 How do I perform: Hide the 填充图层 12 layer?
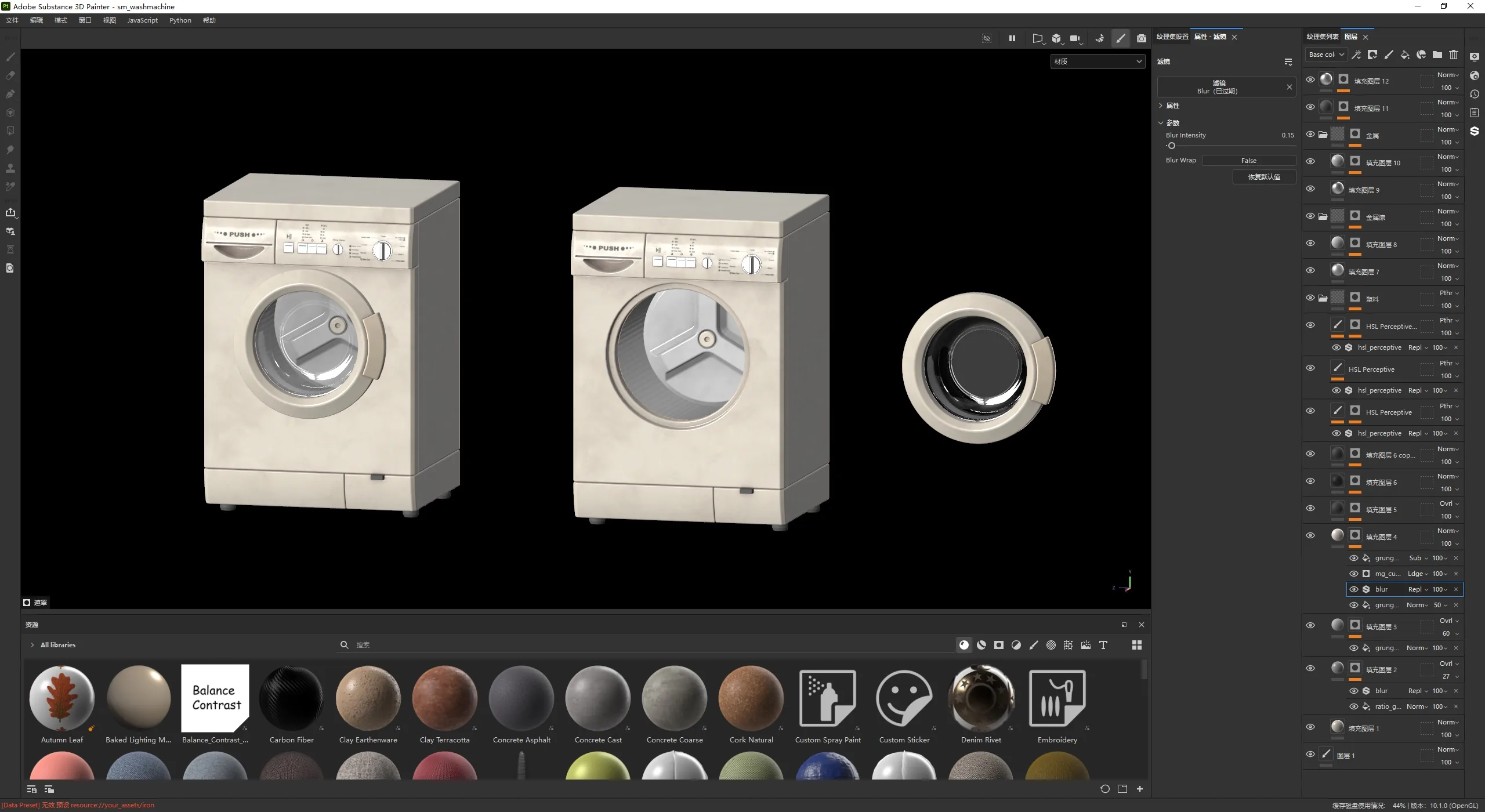1310,80
